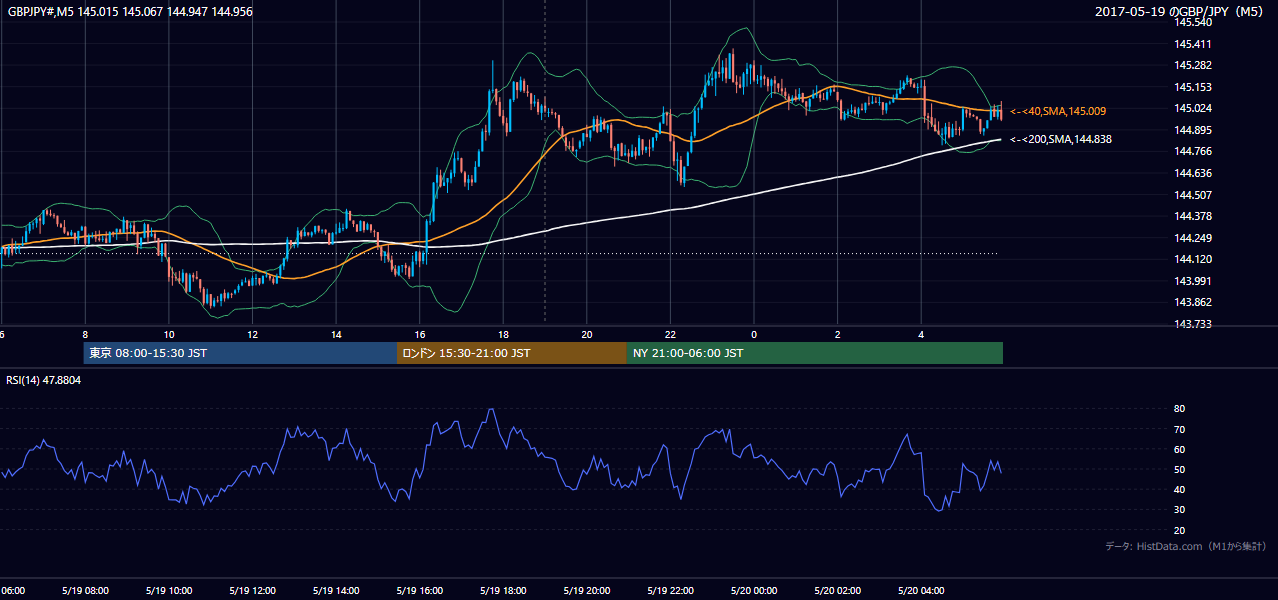Click the 5/19 10:00 bottom date label

[x=169, y=591]
